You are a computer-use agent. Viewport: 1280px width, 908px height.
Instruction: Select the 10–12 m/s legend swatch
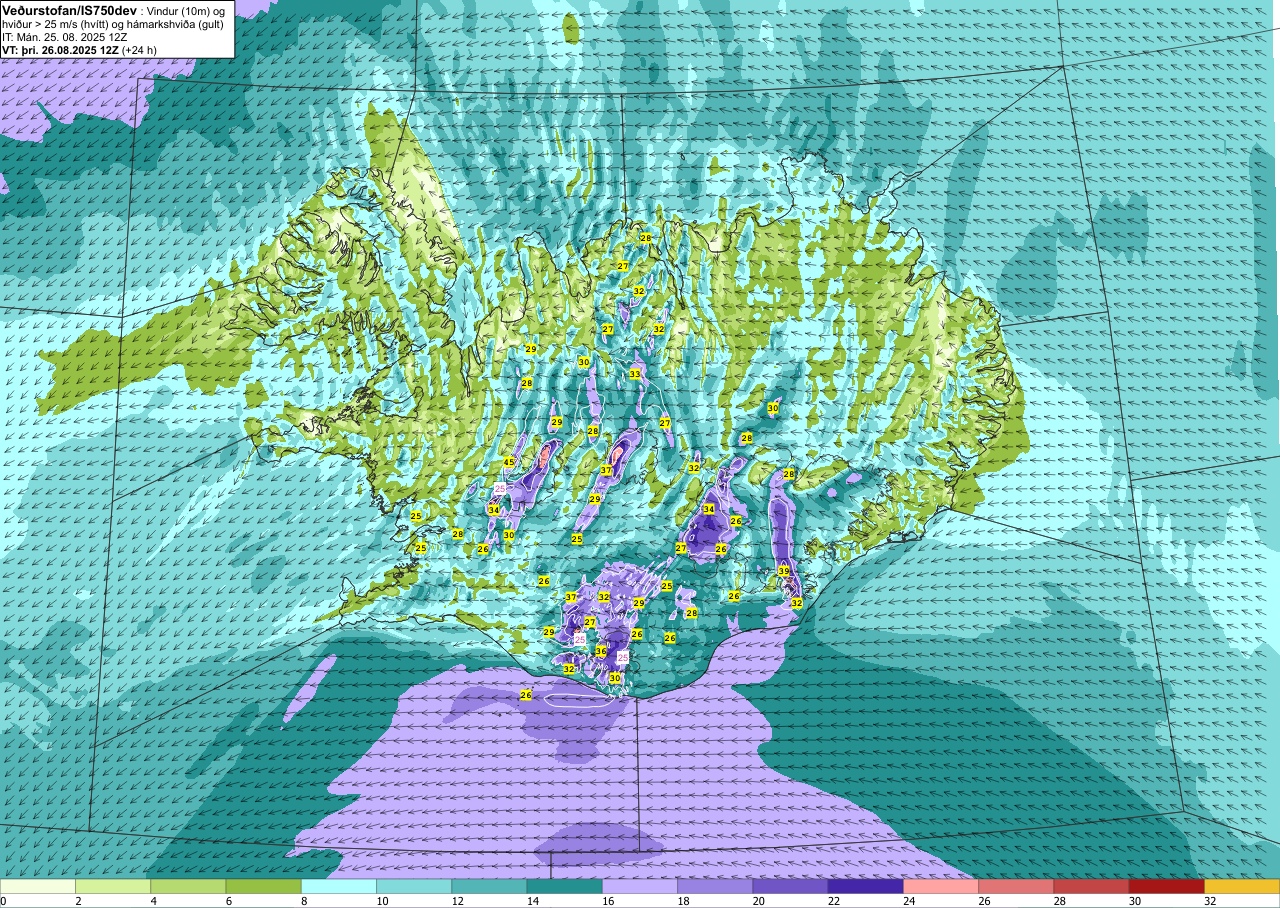414,886
